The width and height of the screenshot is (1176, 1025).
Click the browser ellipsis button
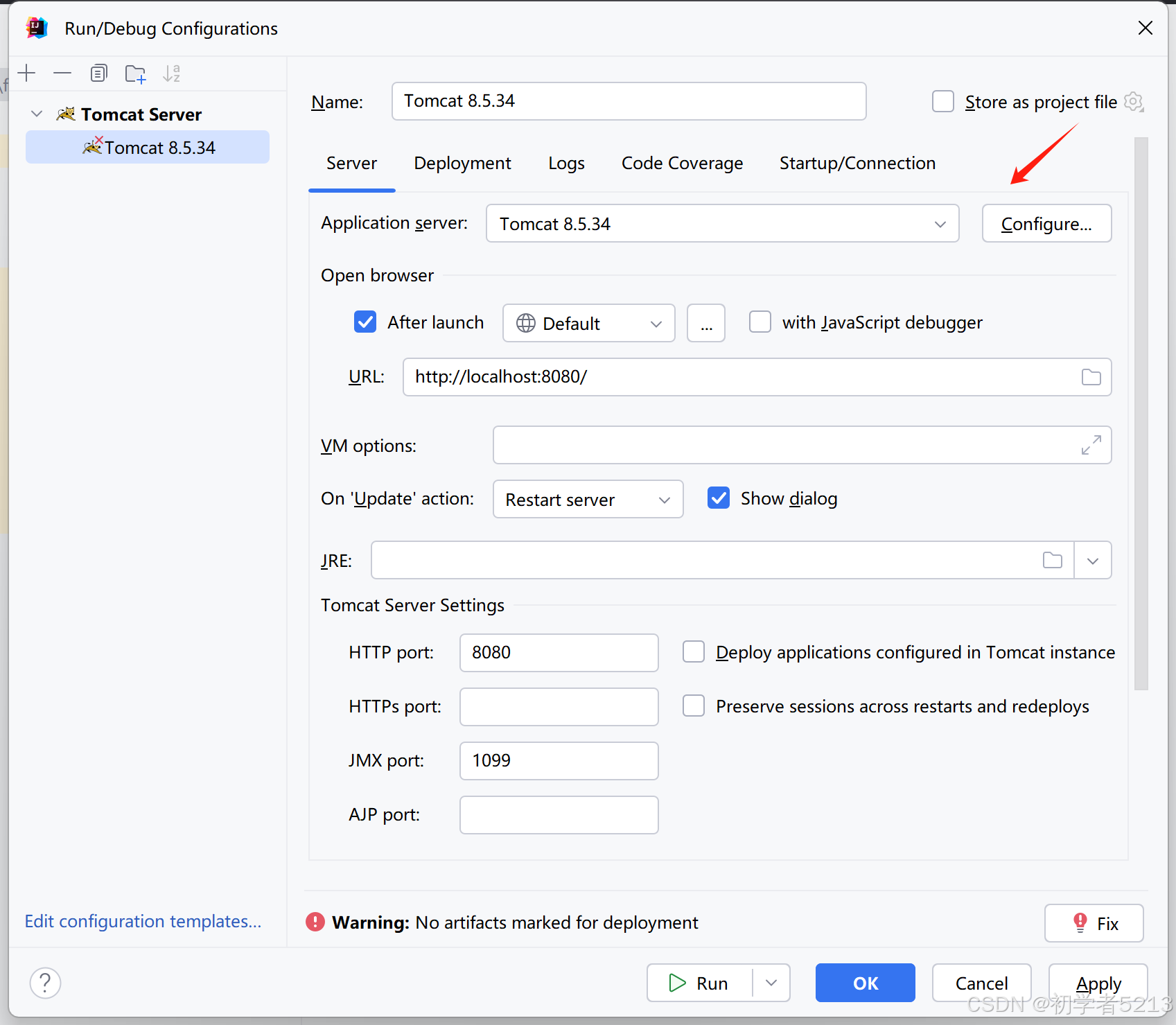click(x=706, y=323)
